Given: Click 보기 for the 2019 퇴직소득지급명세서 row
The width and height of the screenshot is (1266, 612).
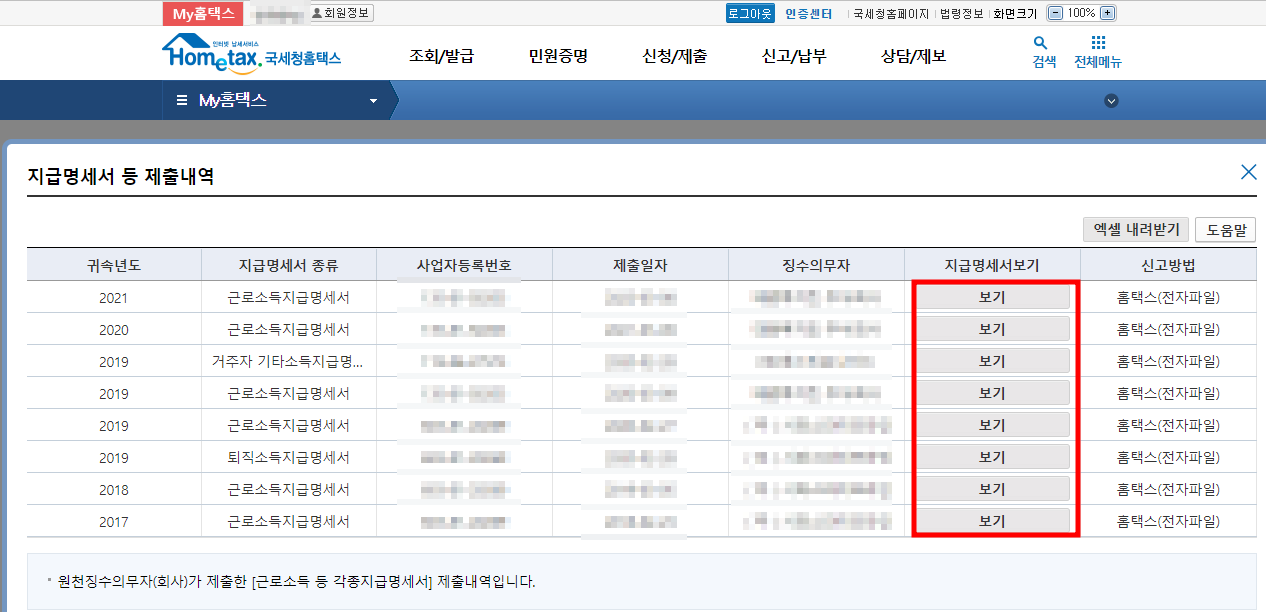Looking at the screenshot, I should click(x=993, y=456).
